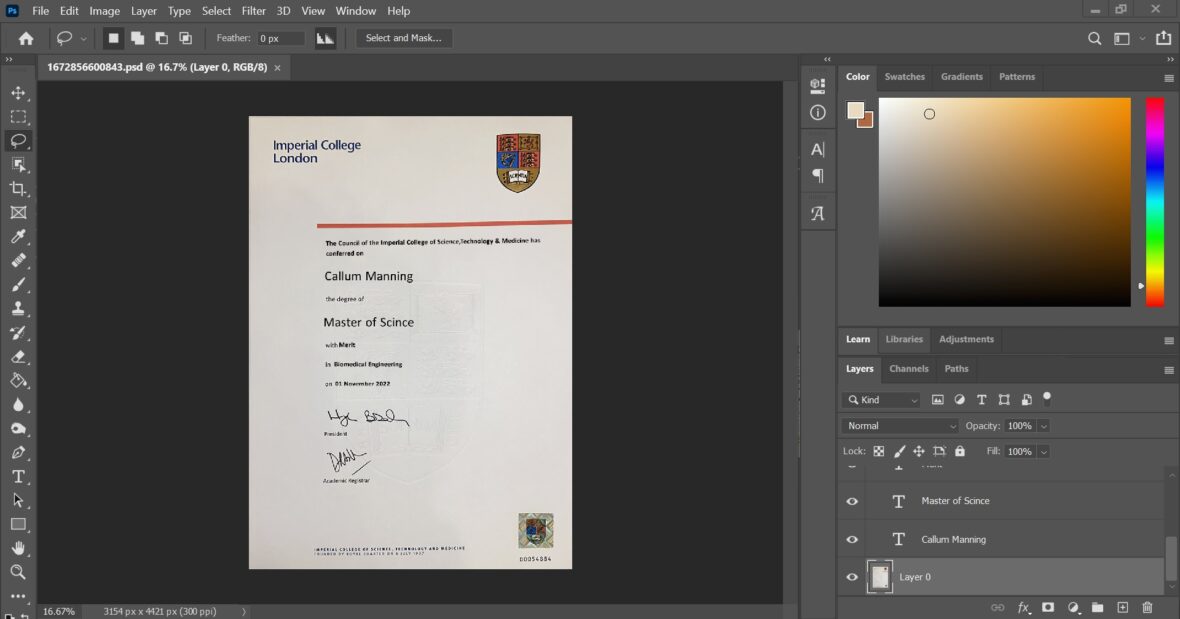Screen dimensions: 1180x619
Task: Toggle anti-alias option icon
Action: click(325, 38)
